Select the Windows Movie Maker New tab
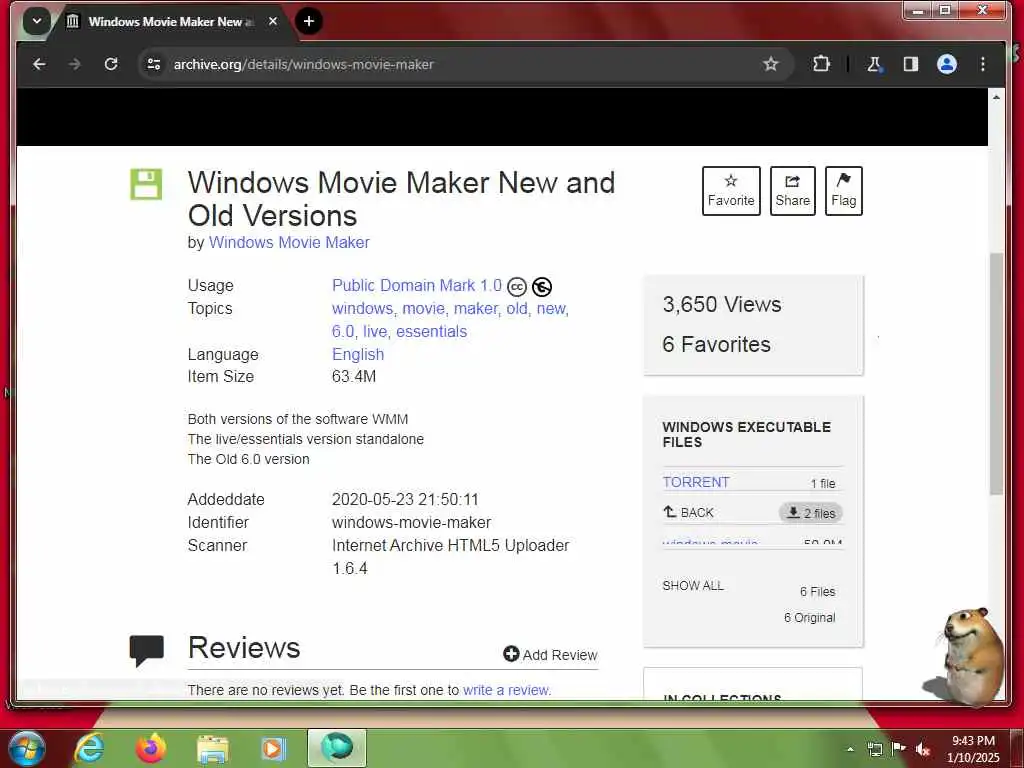The image size is (1024, 768). pos(171,22)
